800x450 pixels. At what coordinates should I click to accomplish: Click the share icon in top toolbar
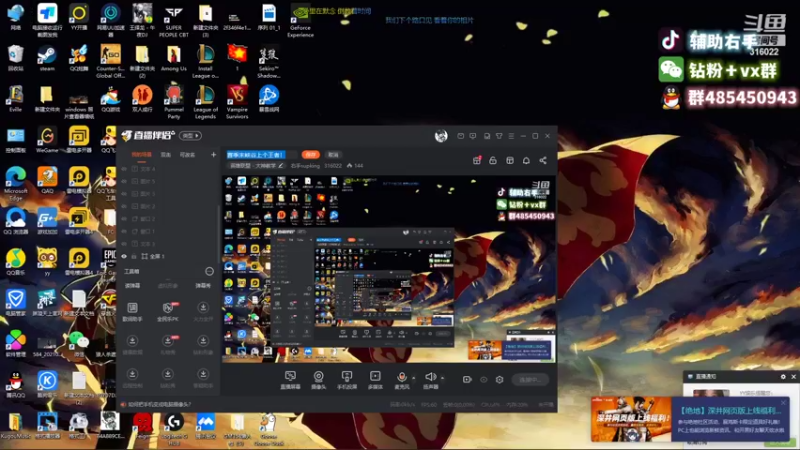tap(543, 160)
